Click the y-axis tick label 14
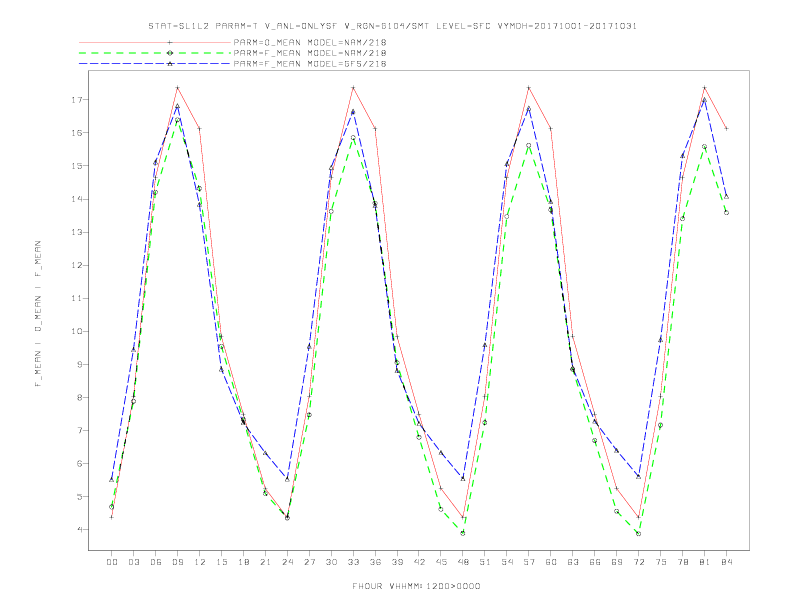This screenshot has height=612, width=792. click(x=76, y=199)
